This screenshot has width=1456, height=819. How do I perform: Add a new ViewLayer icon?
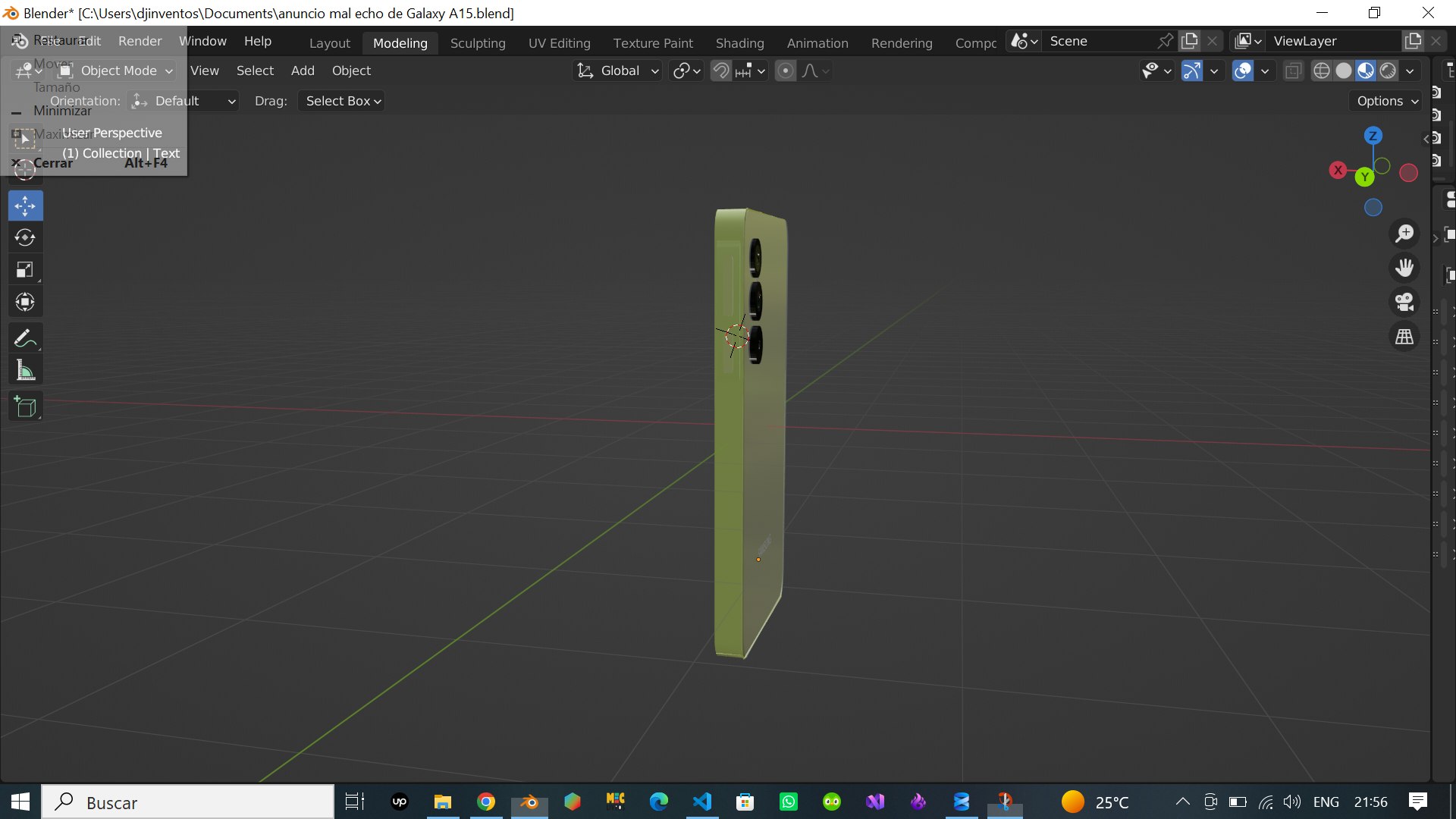click(1413, 41)
